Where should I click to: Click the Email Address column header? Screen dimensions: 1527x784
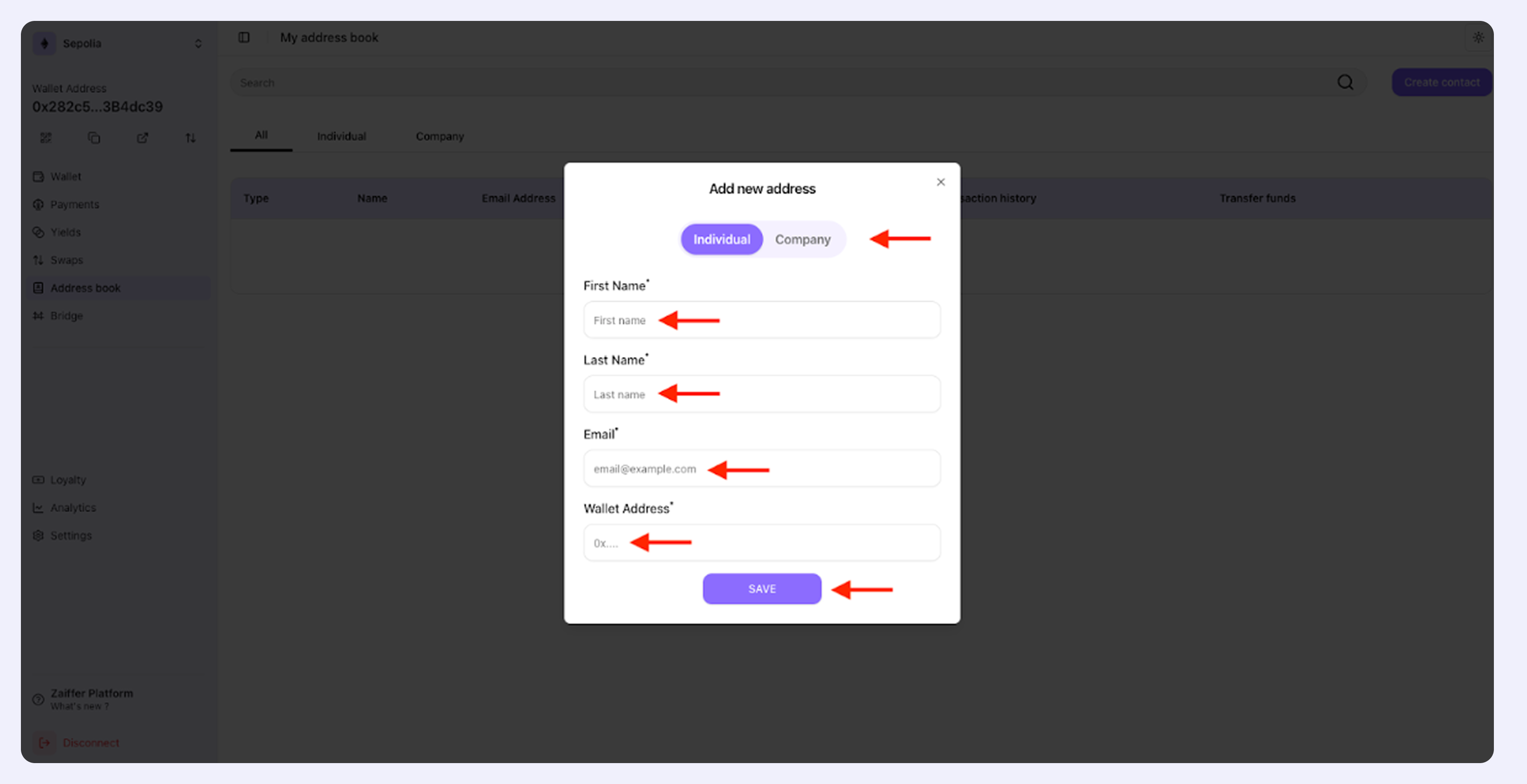click(519, 199)
